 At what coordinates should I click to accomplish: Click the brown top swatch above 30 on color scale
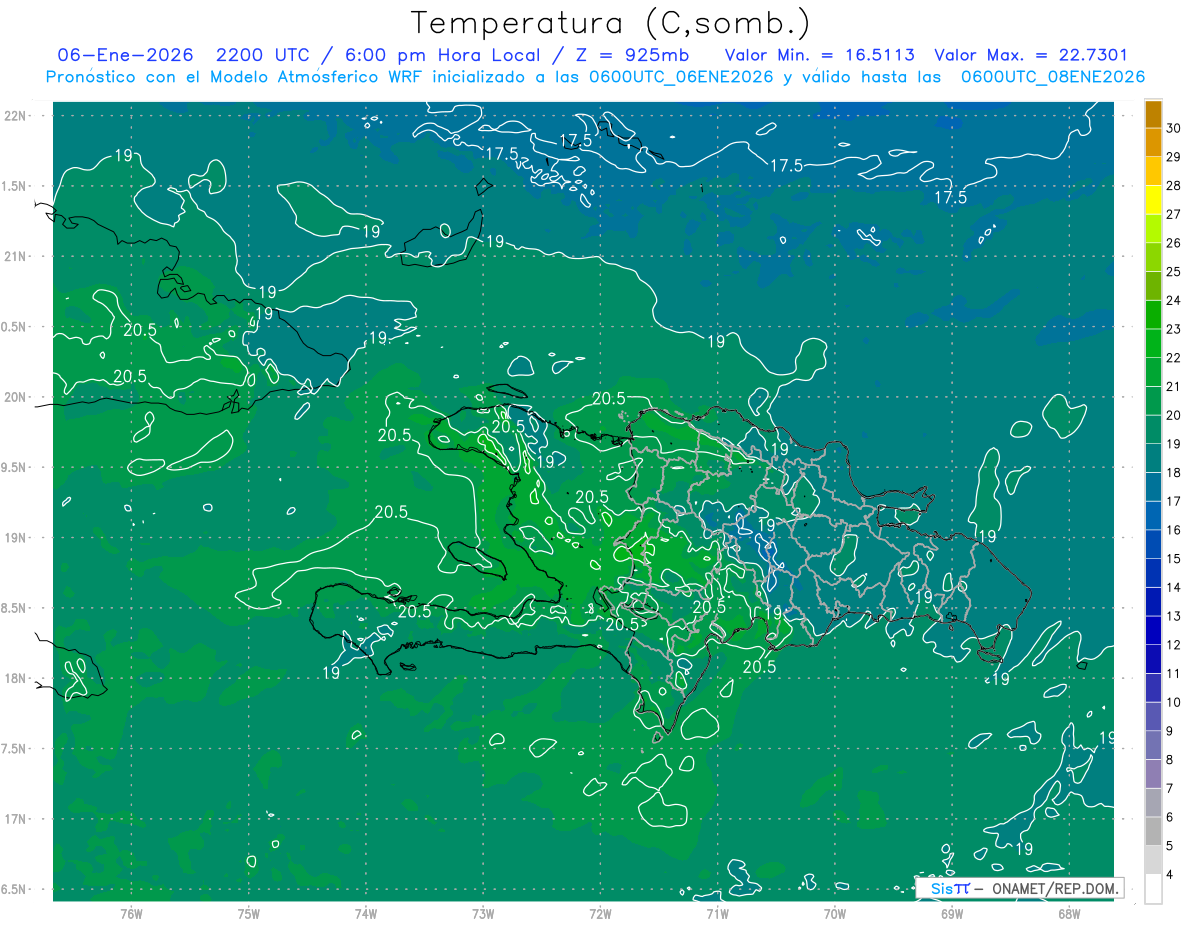pyautogui.click(x=1153, y=114)
